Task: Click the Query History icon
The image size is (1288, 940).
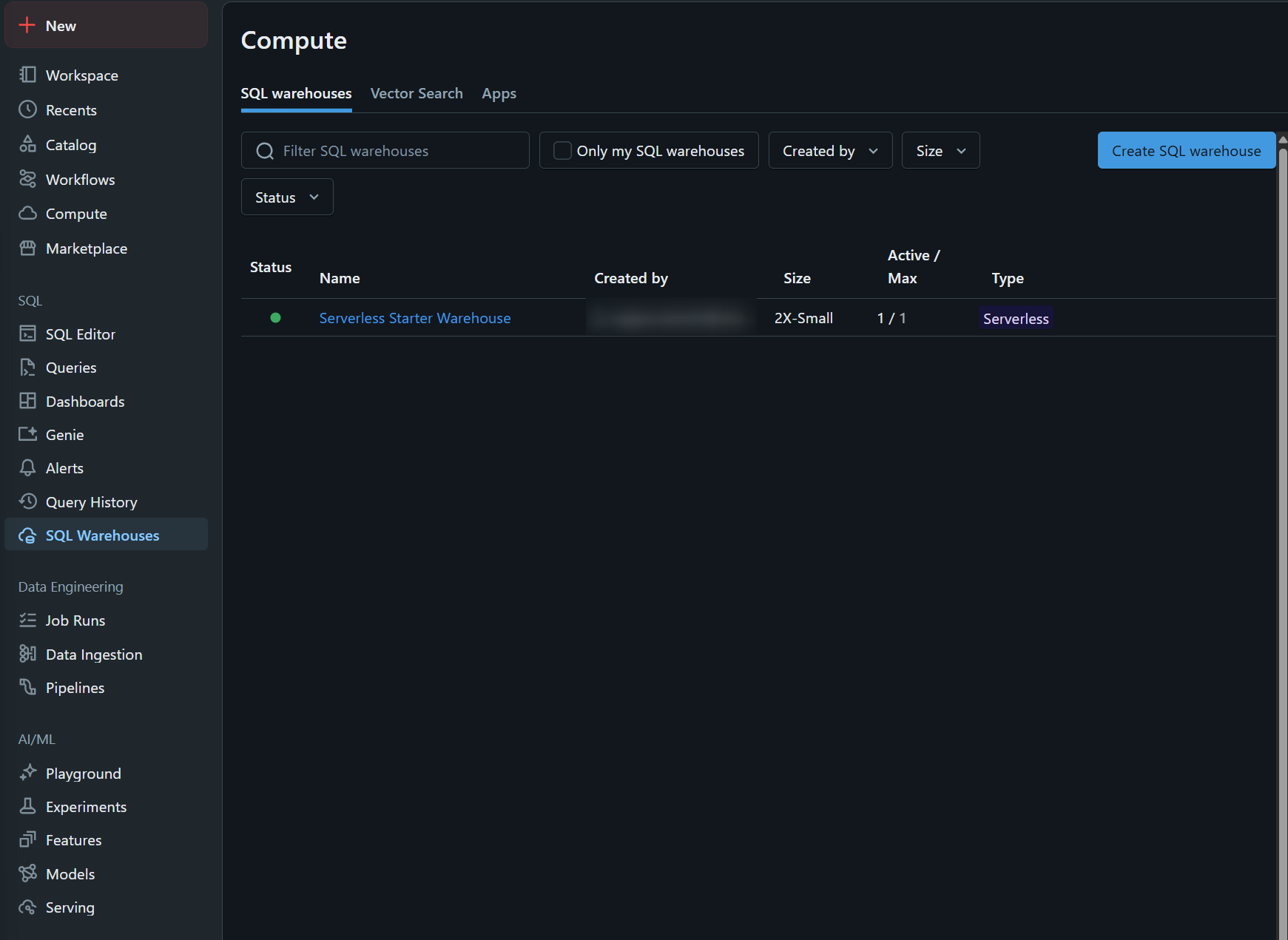Action: tap(27, 501)
